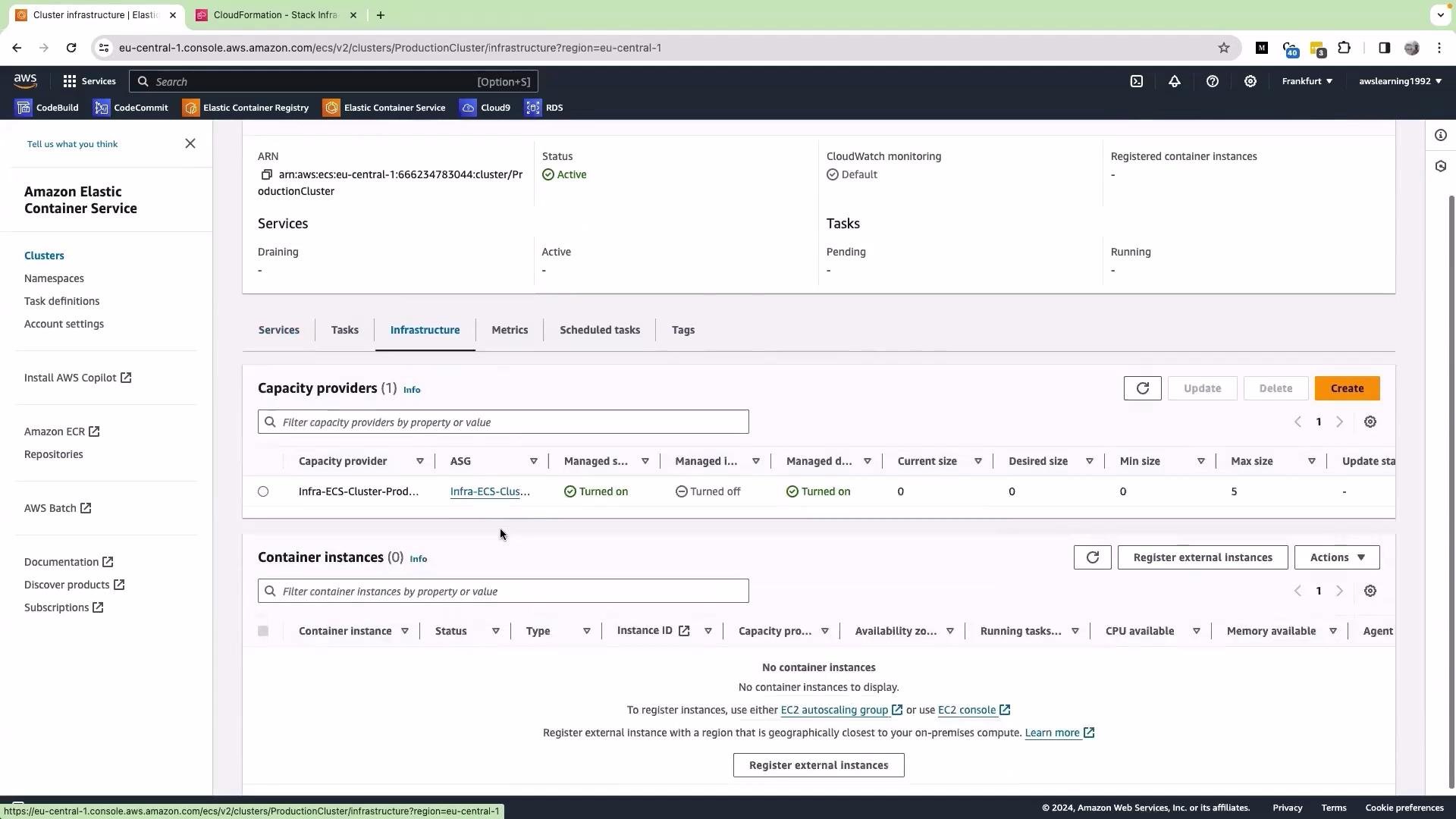Open RDS shortcut in favorites bar
Screen dimensions: 1456x819
[544, 108]
